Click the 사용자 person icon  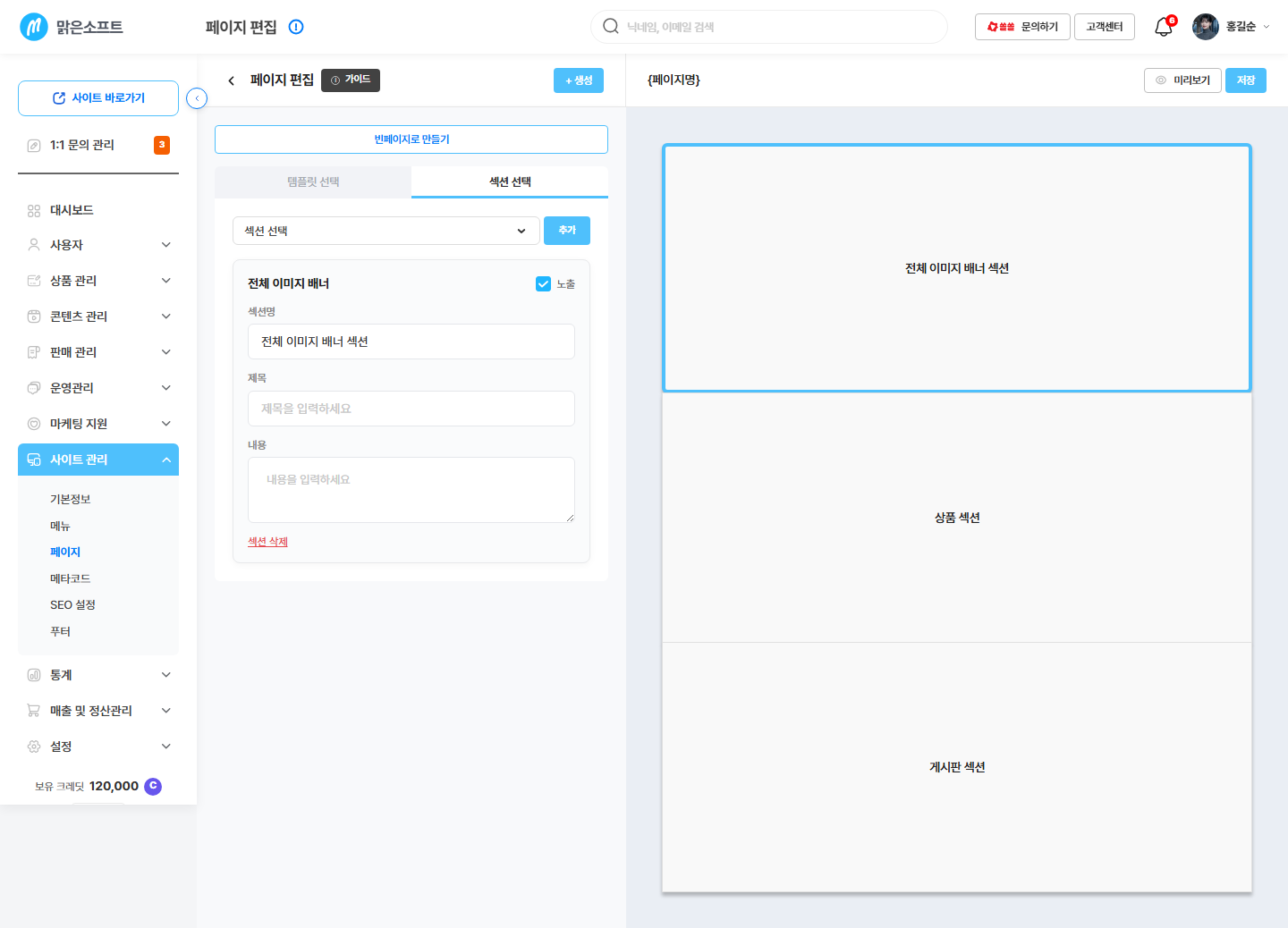pos(34,245)
